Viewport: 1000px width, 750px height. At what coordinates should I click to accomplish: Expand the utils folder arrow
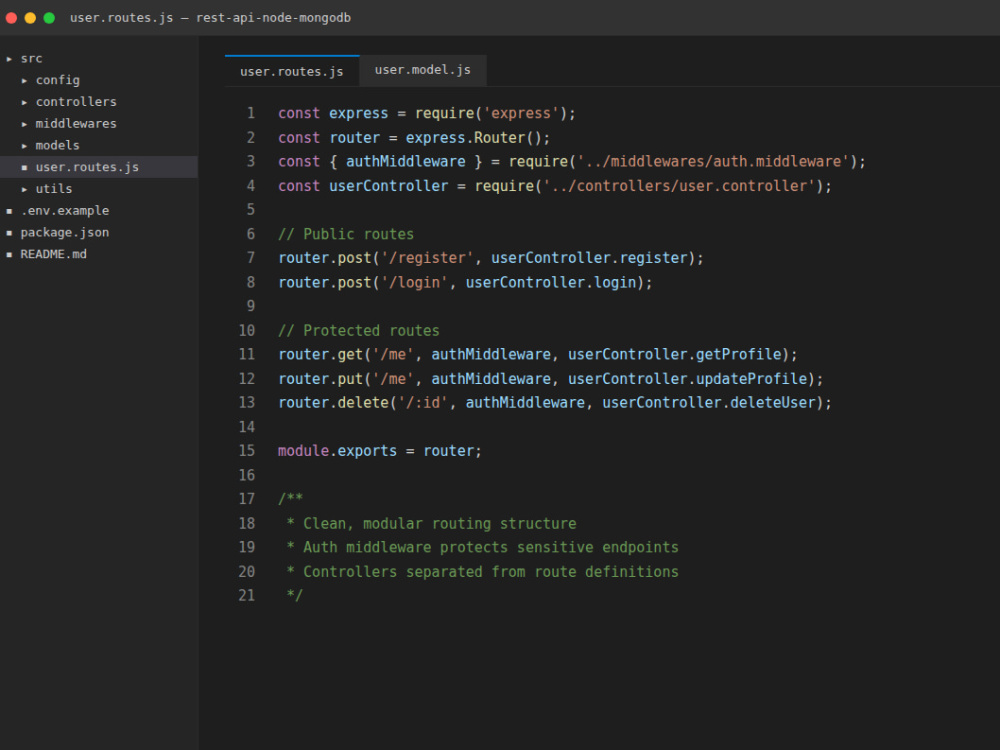pos(24,189)
